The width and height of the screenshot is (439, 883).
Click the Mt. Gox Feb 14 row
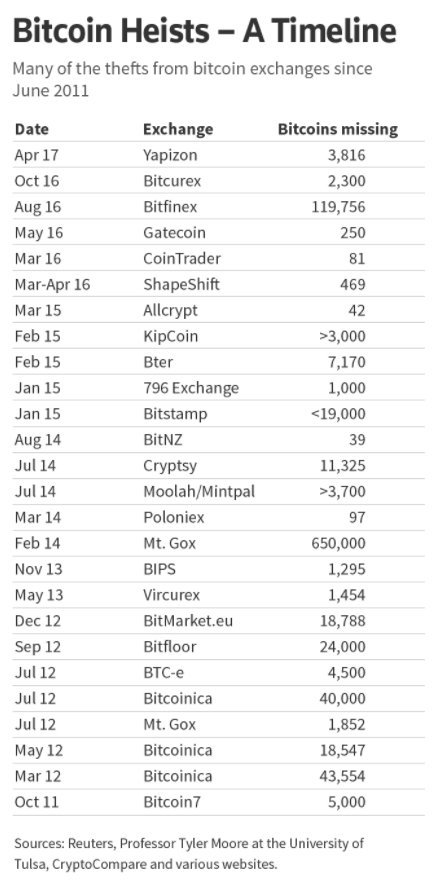219,543
